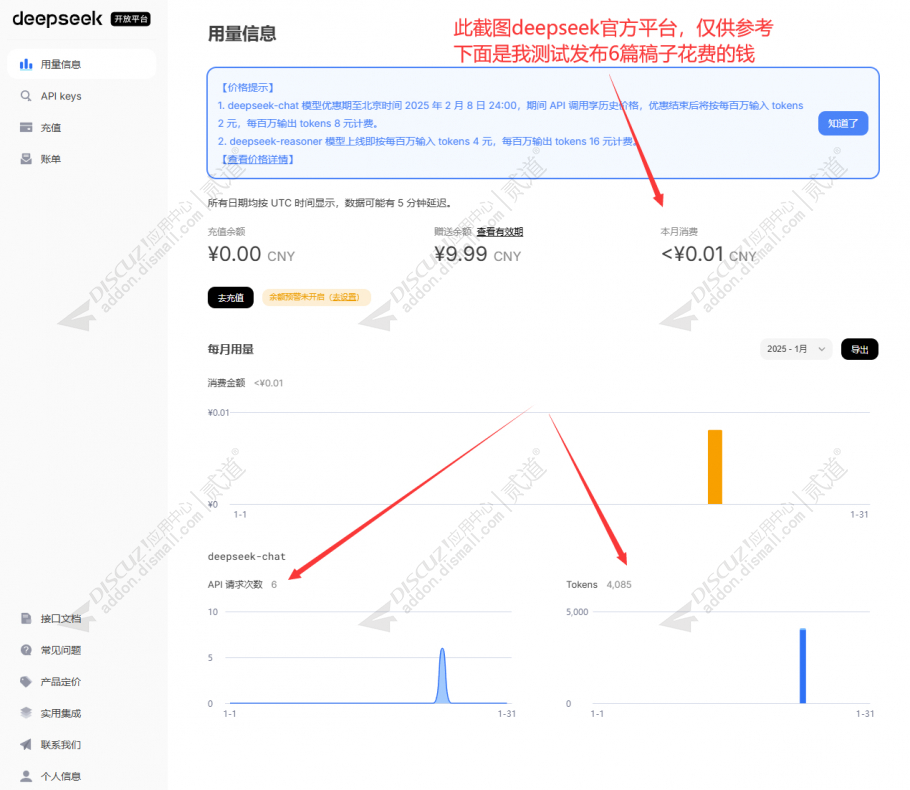Click the layers icon beside 实用集成
The width and height of the screenshot is (910, 790).
coord(26,713)
